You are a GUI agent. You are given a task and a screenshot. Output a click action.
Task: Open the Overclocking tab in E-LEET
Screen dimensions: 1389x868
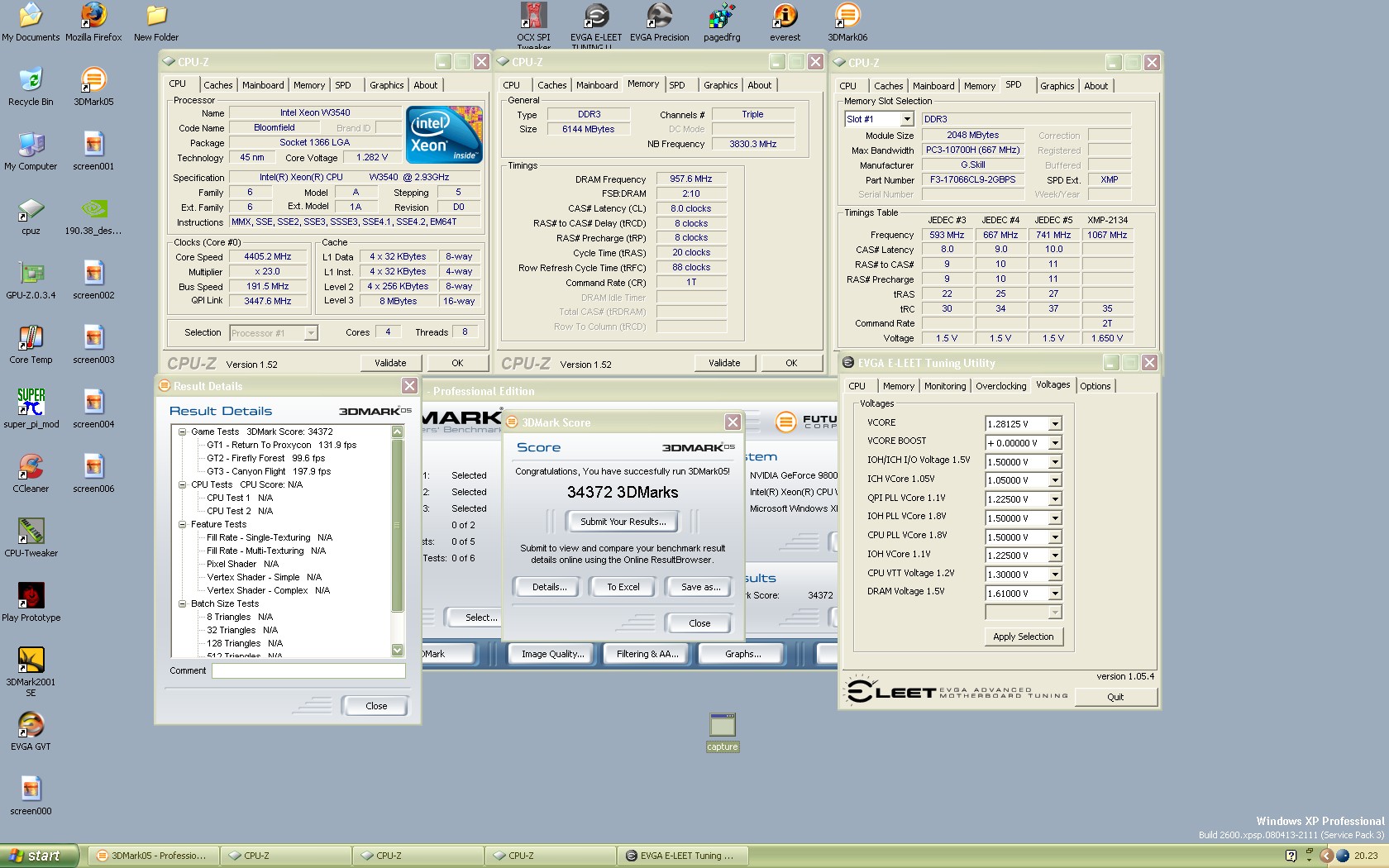(1000, 386)
